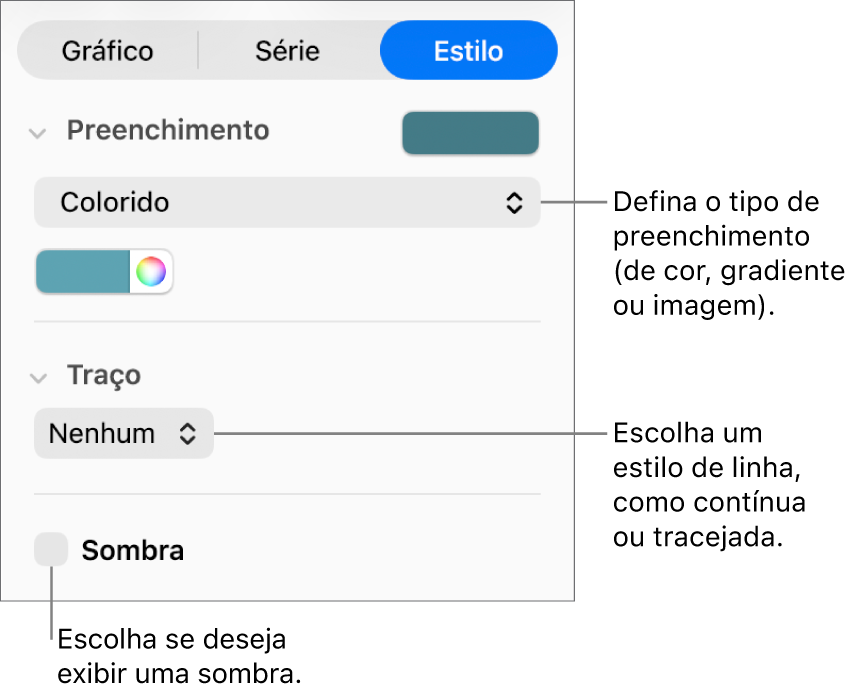This screenshot has height=692, width=854.
Task: Switch to the Série tab
Action: tap(288, 50)
